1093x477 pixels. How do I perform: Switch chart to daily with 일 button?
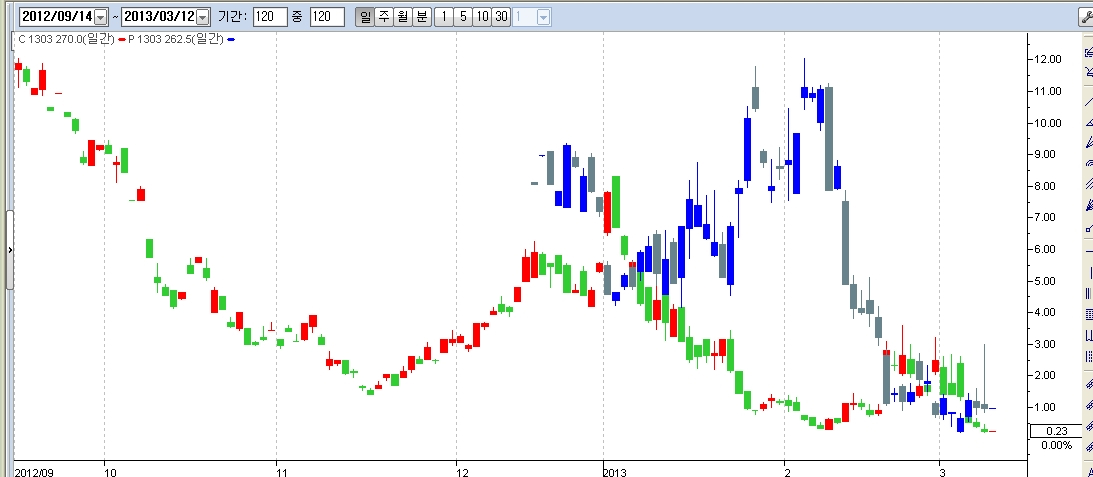coord(364,17)
